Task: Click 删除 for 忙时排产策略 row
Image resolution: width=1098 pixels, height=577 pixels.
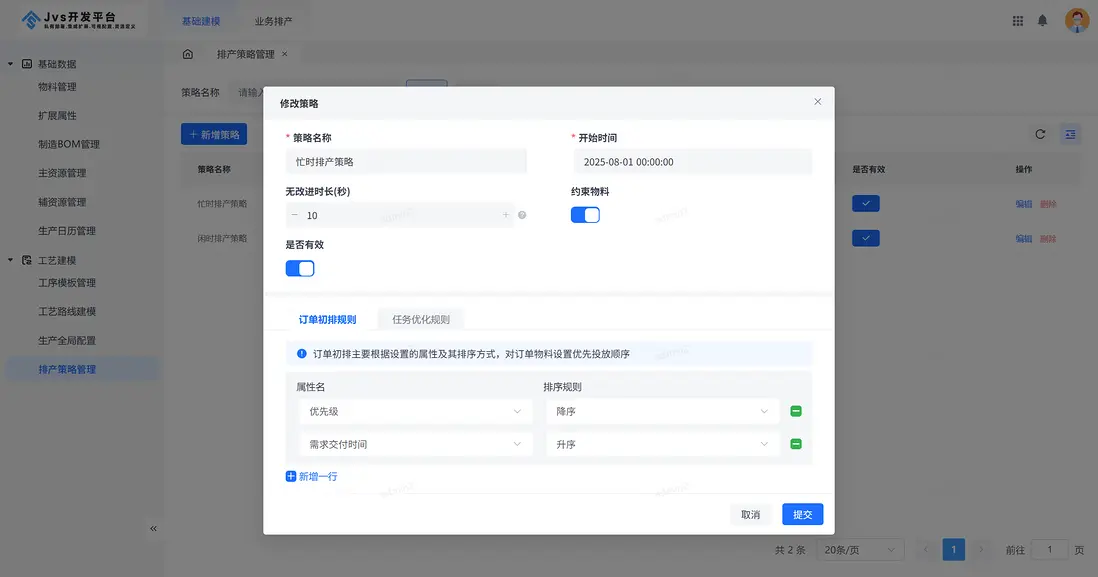Action: (1048, 204)
